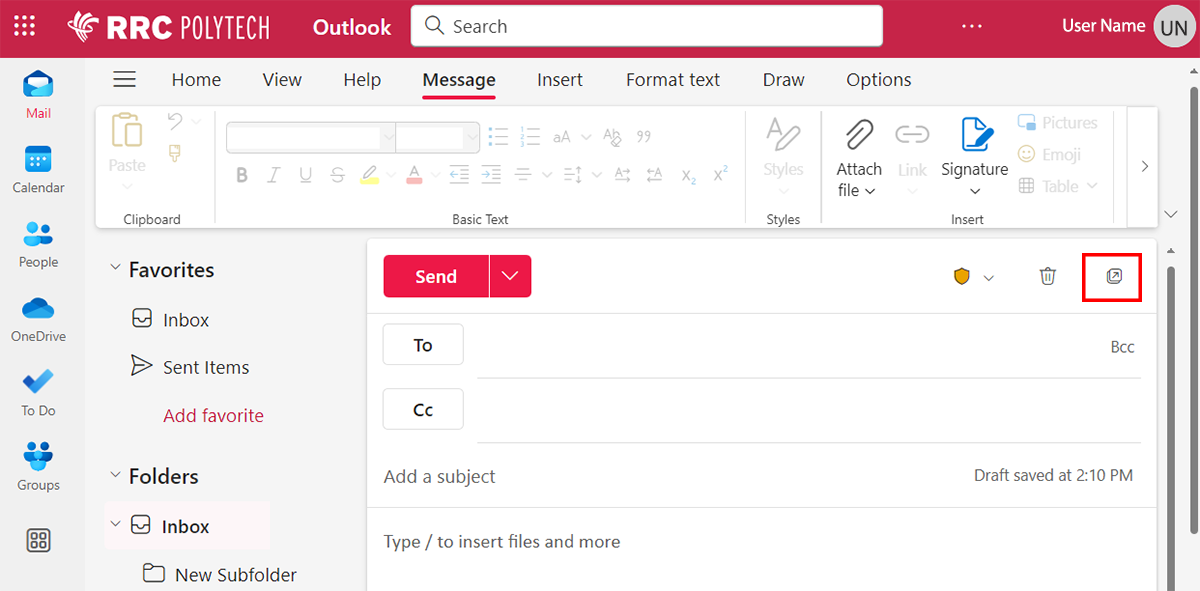Image resolution: width=1200 pixels, height=591 pixels.
Task: Expand the Signature dropdown
Action: (974, 191)
